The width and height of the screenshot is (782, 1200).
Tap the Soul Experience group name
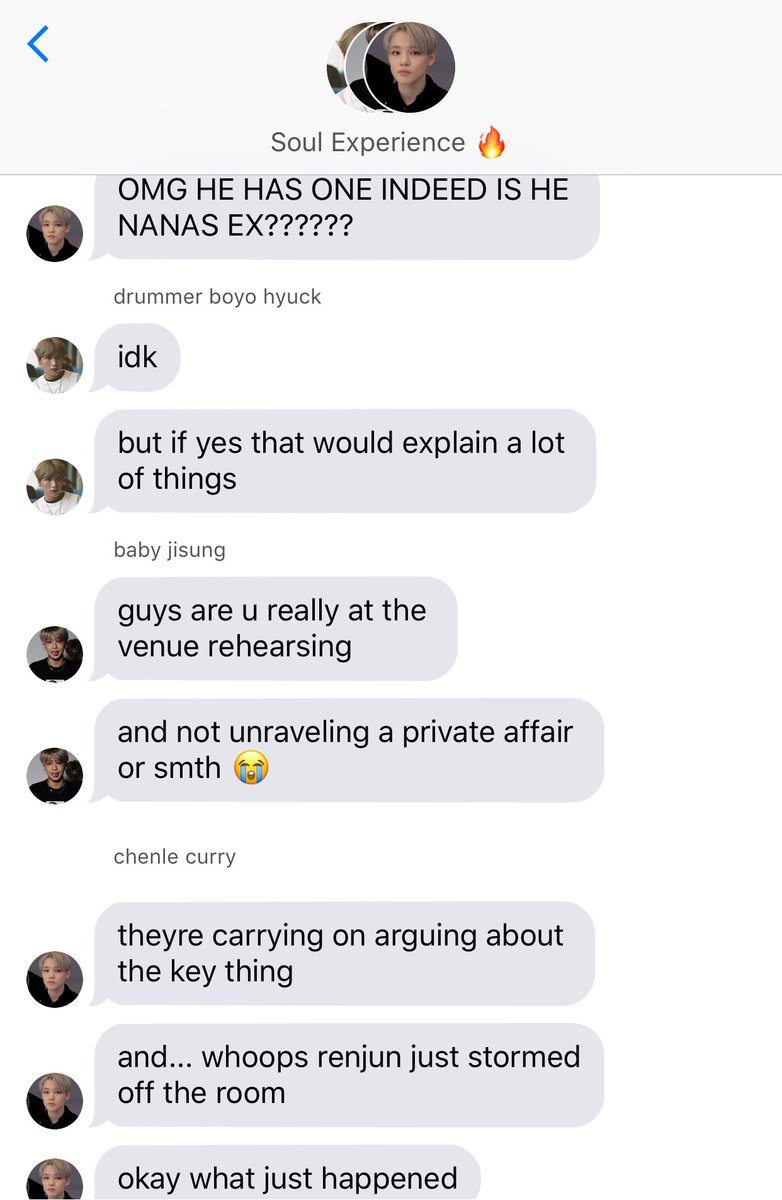367,143
